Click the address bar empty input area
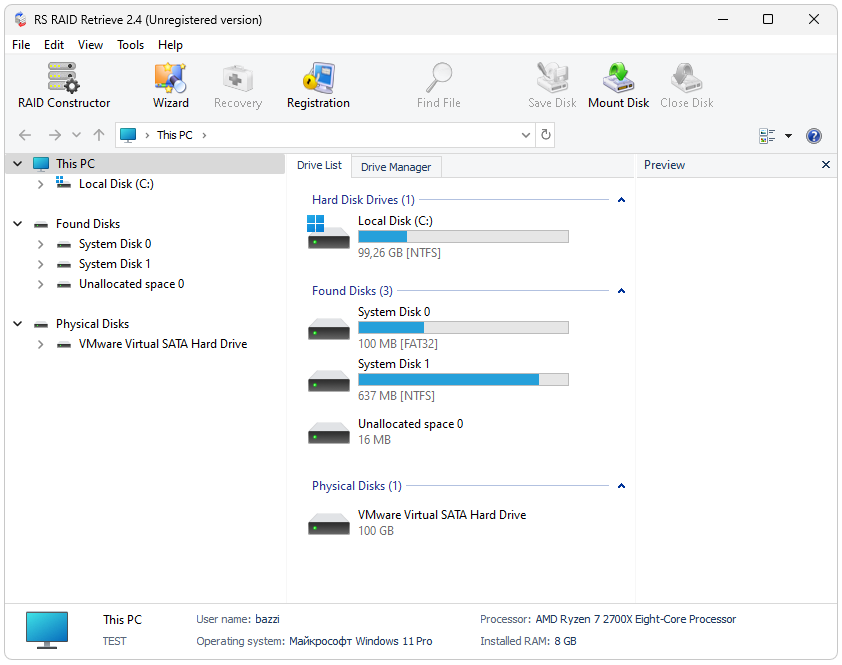The width and height of the screenshot is (842, 665). click(364, 135)
